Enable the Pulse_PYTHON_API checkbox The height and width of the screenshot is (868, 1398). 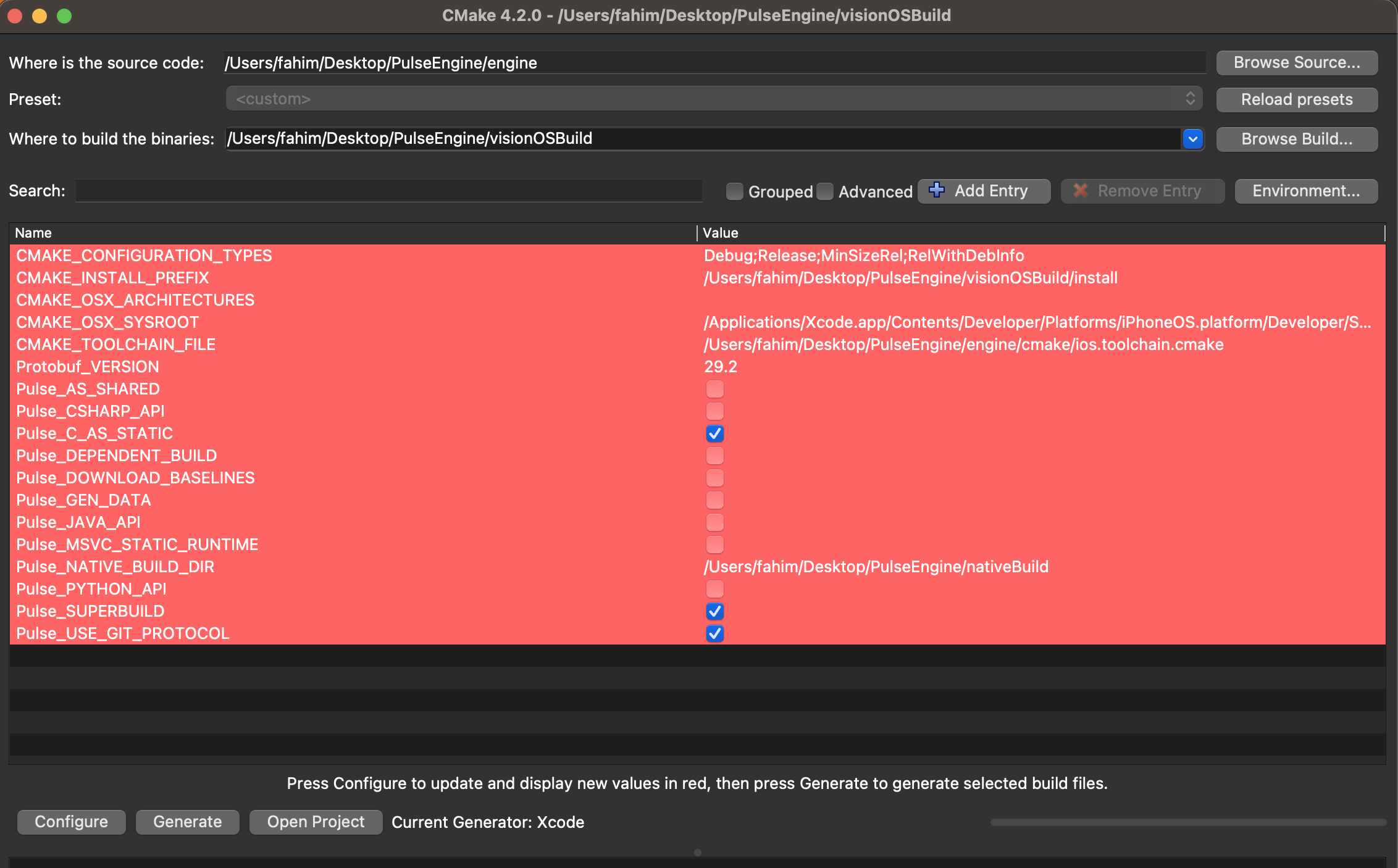714,589
